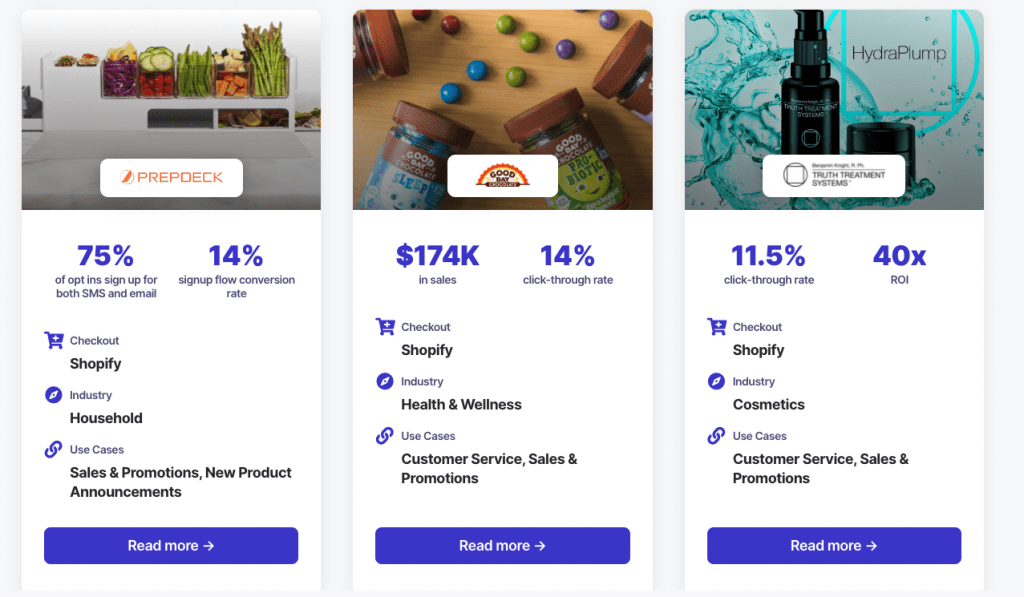The width and height of the screenshot is (1024, 597).
Task: Open Good Day Chocolate case study via Read more
Action: pyautogui.click(x=502, y=545)
